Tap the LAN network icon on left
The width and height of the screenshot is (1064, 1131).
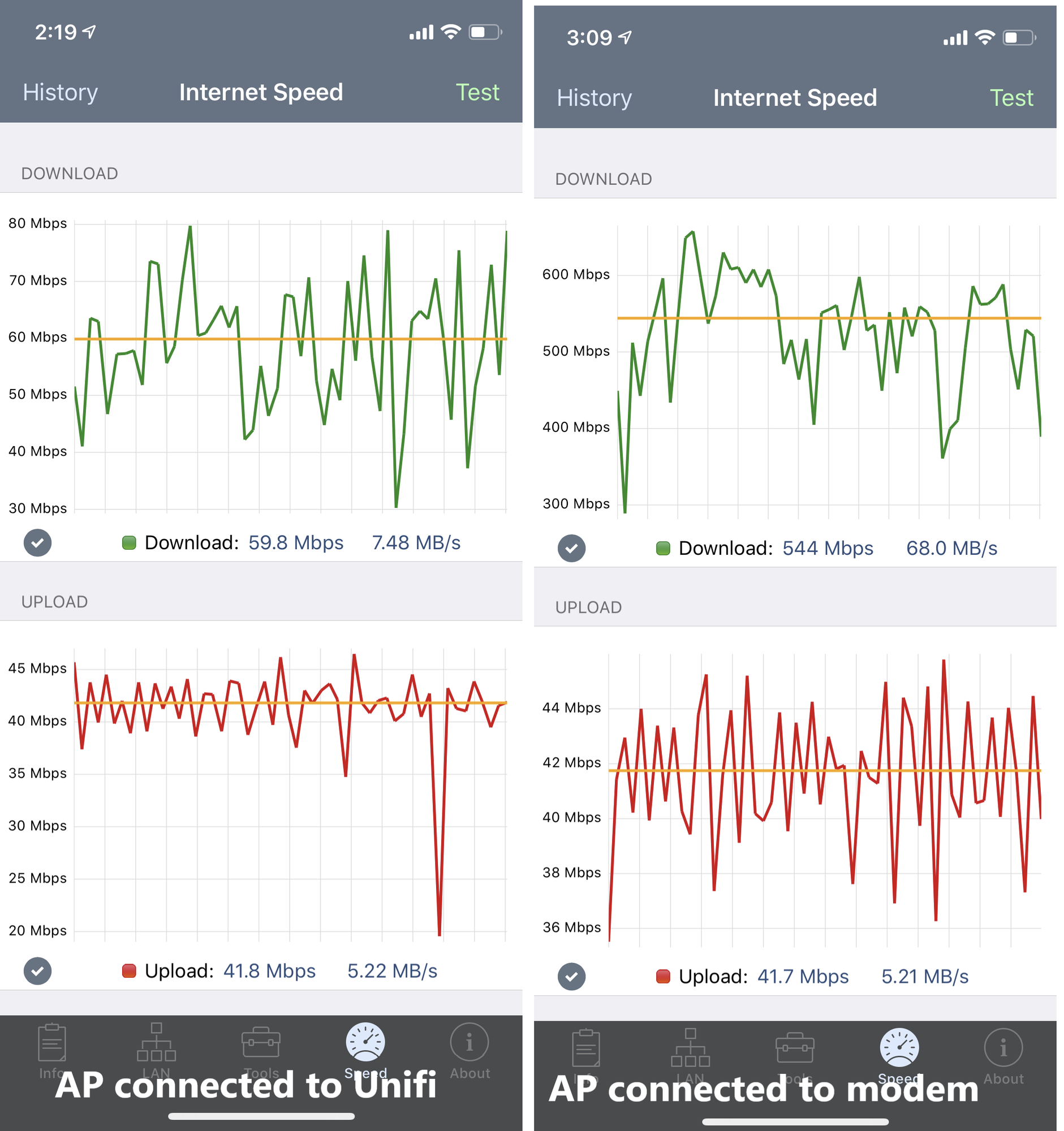[157, 1044]
